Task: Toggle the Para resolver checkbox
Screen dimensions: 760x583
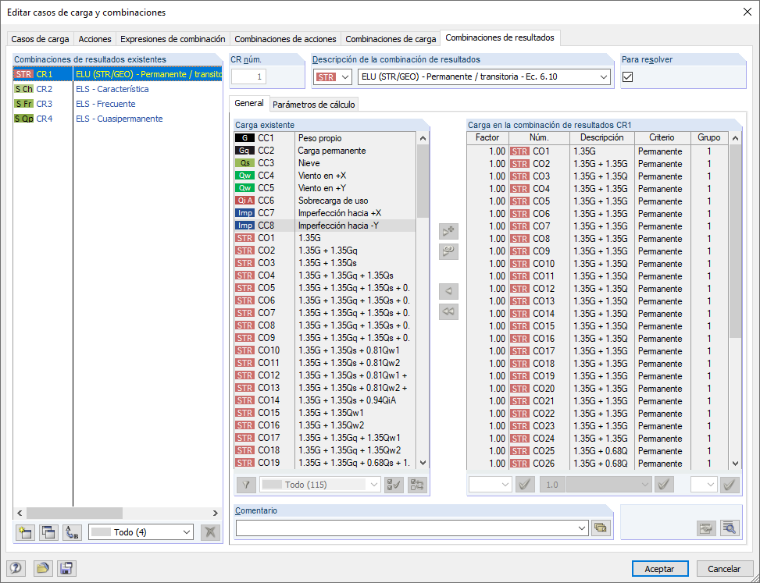Action: click(628, 77)
